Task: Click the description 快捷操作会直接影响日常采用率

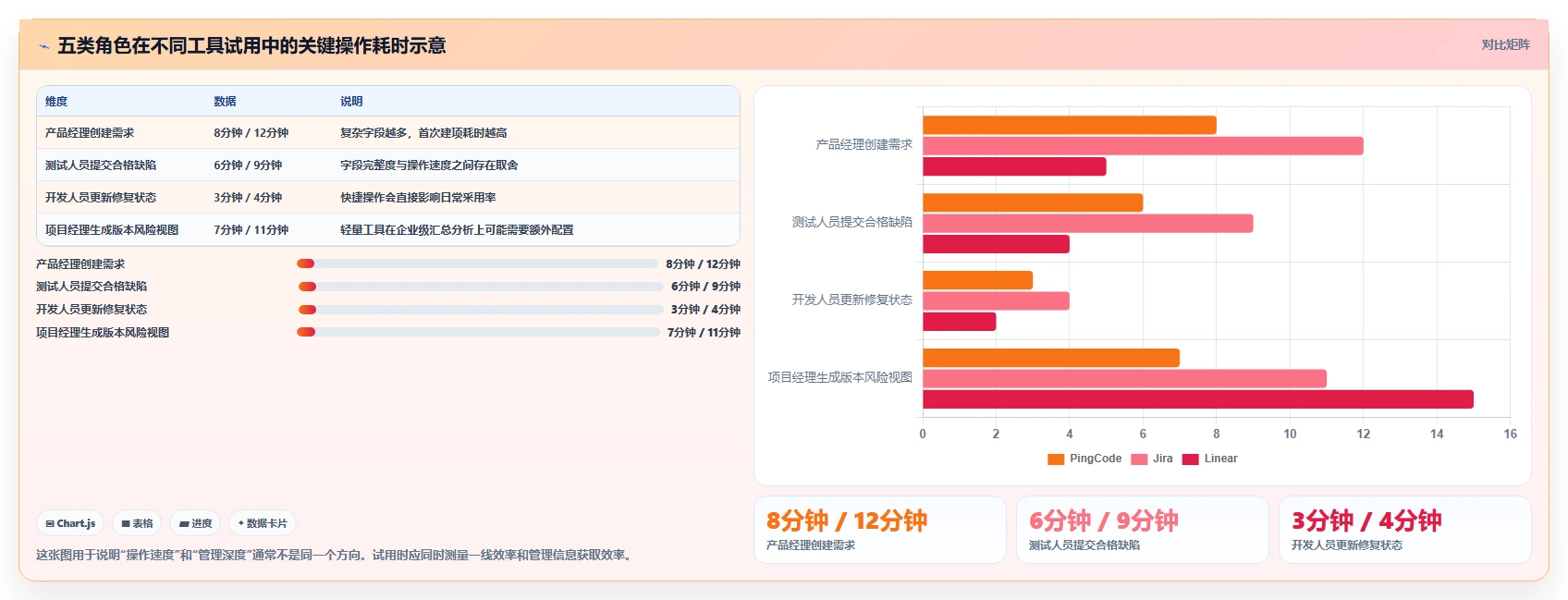Action: pyautogui.click(x=418, y=198)
